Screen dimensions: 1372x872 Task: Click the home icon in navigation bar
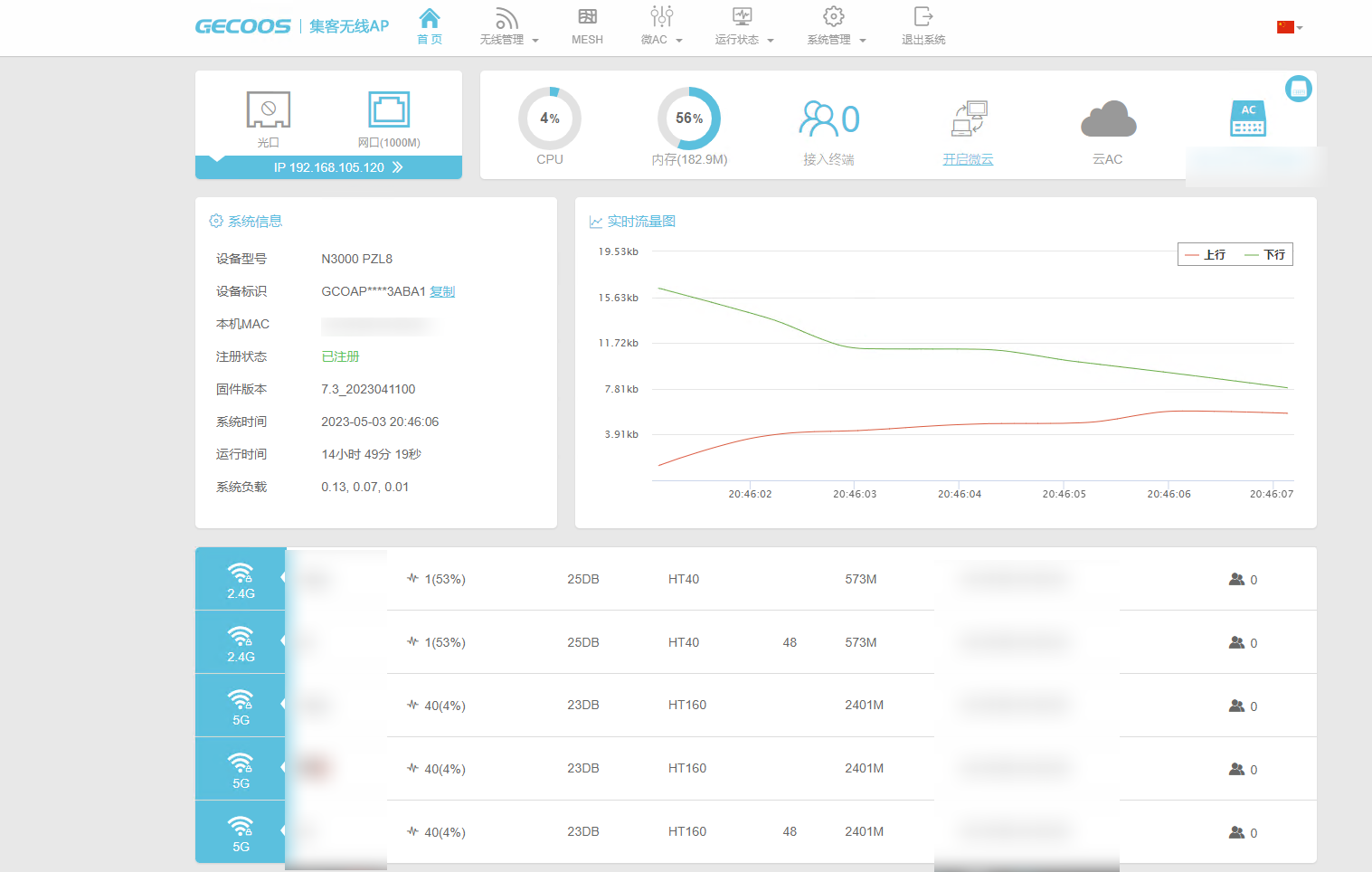(430, 19)
